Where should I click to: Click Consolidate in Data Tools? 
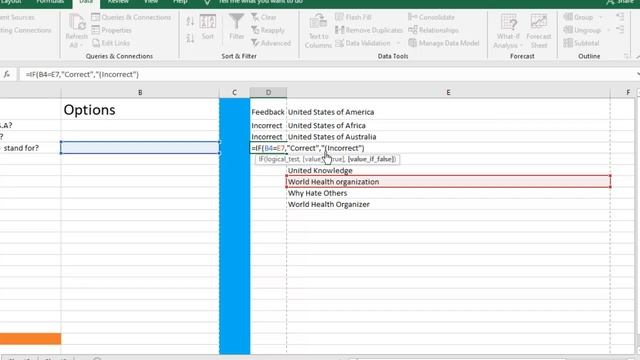tap(431, 17)
